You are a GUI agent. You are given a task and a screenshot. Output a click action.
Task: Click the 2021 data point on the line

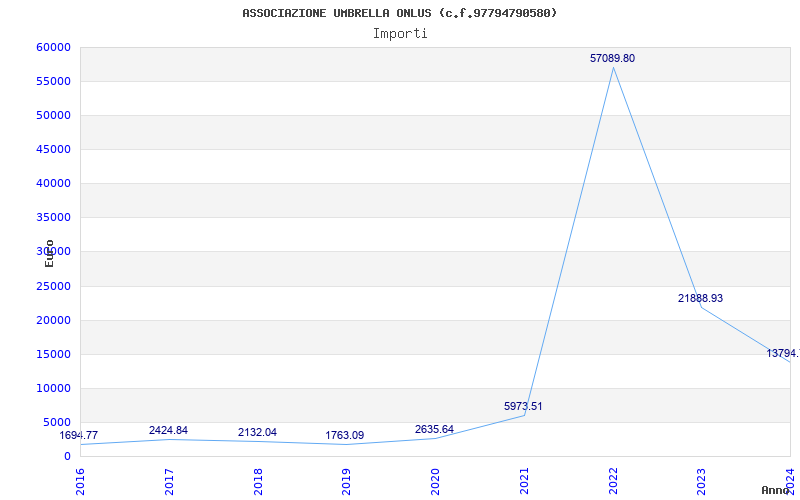pos(524,415)
